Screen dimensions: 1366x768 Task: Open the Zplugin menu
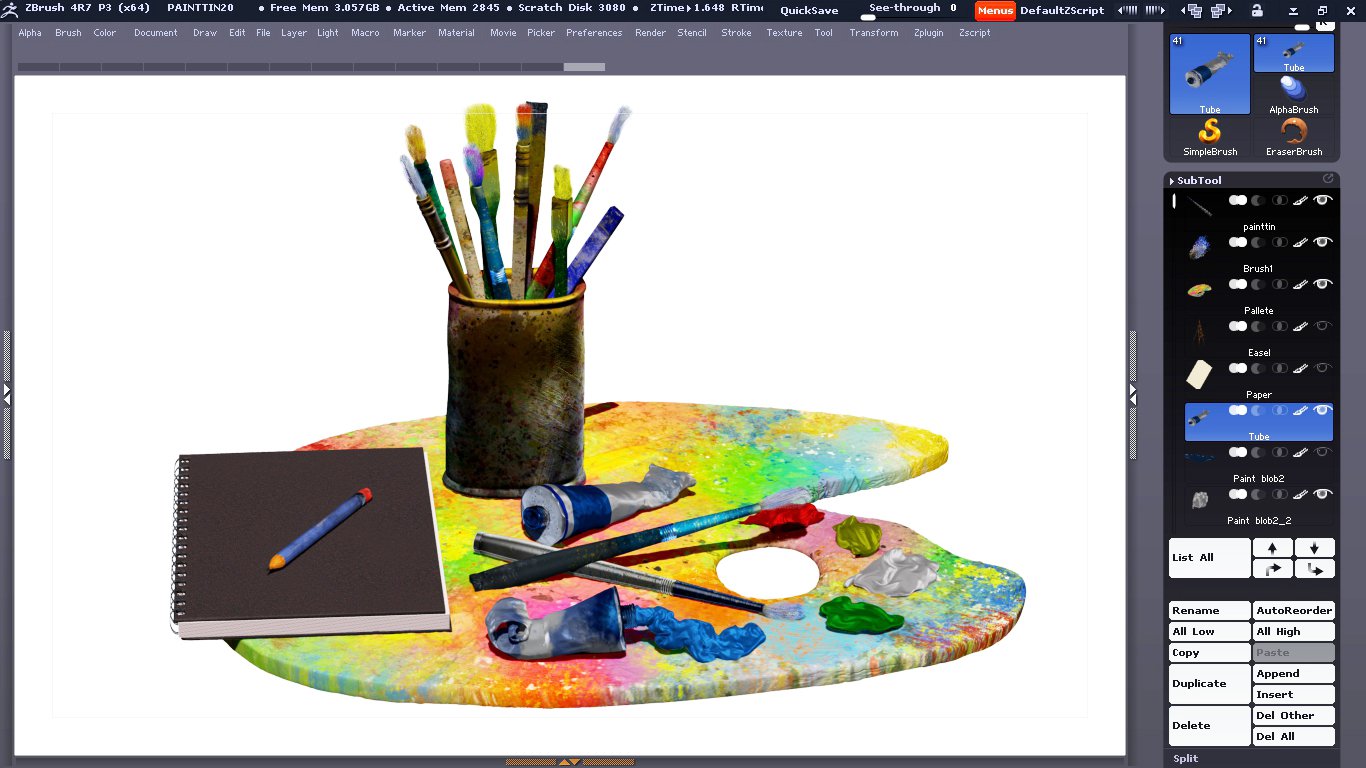click(928, 33)
